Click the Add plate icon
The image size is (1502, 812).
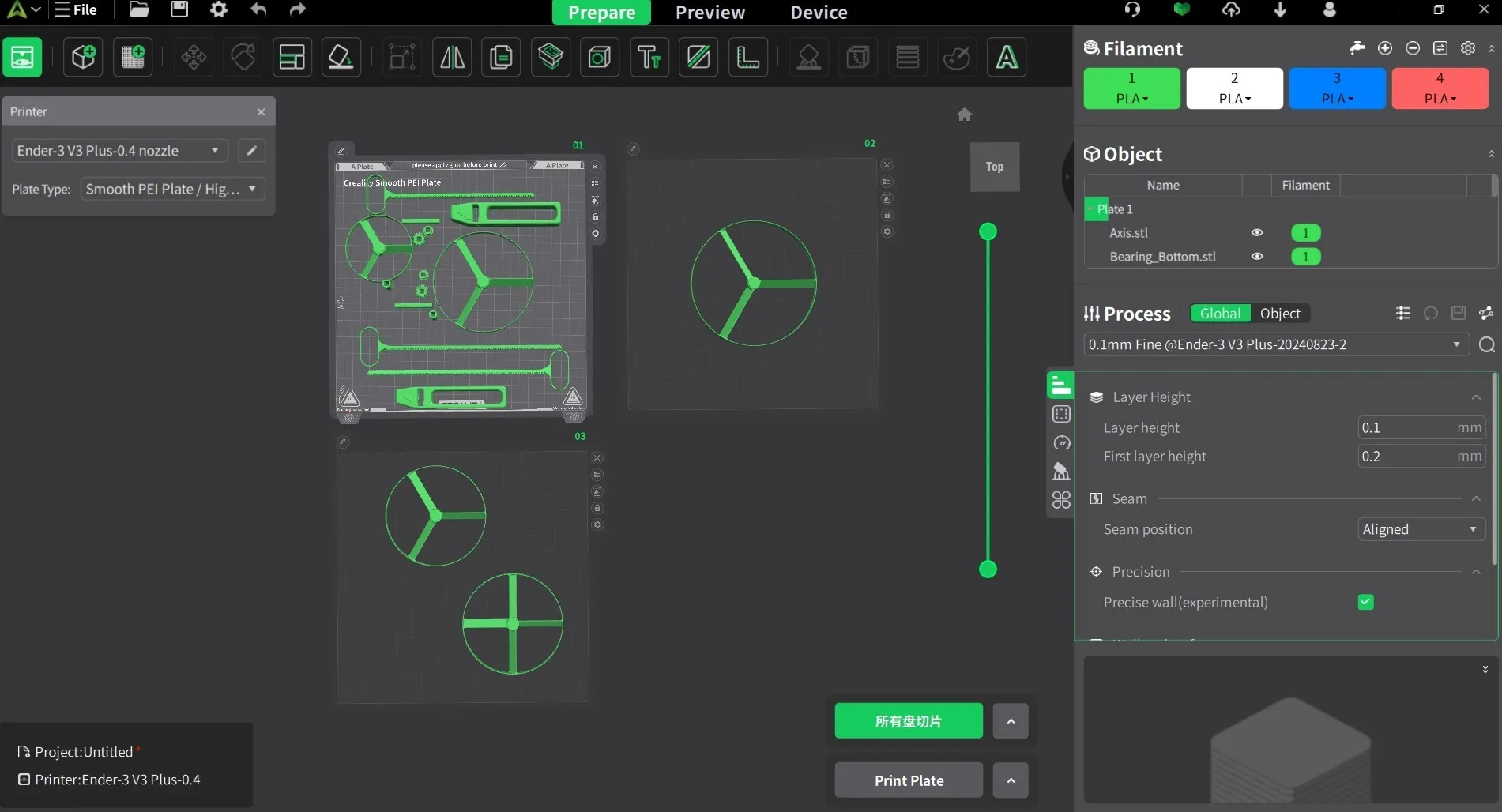tap(133, 57)
